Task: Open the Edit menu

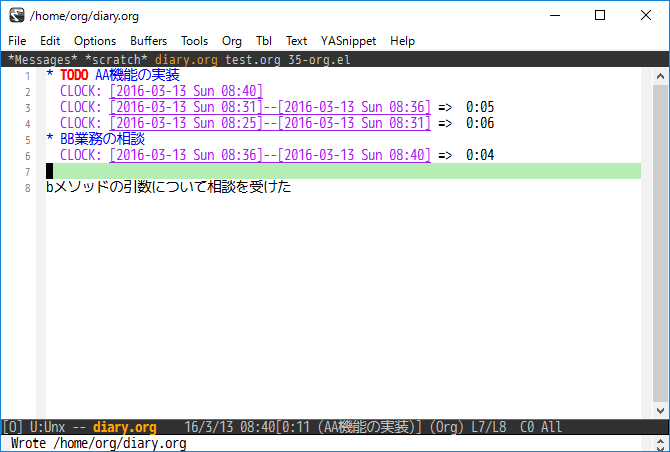Action: coord(50,41)
